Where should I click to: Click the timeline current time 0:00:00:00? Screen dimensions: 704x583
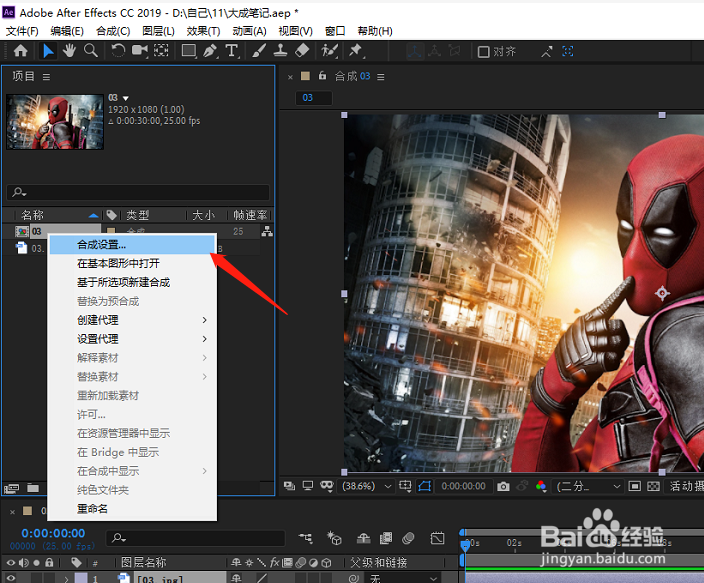point(53,533)
